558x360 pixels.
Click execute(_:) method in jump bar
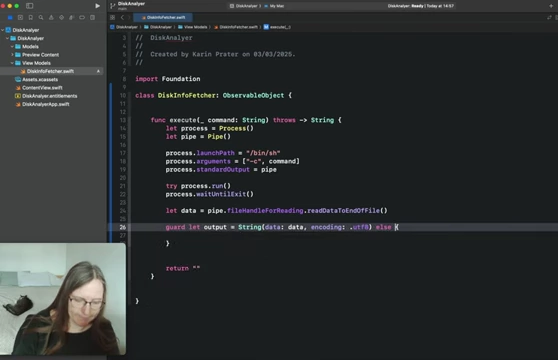(277, 27)
